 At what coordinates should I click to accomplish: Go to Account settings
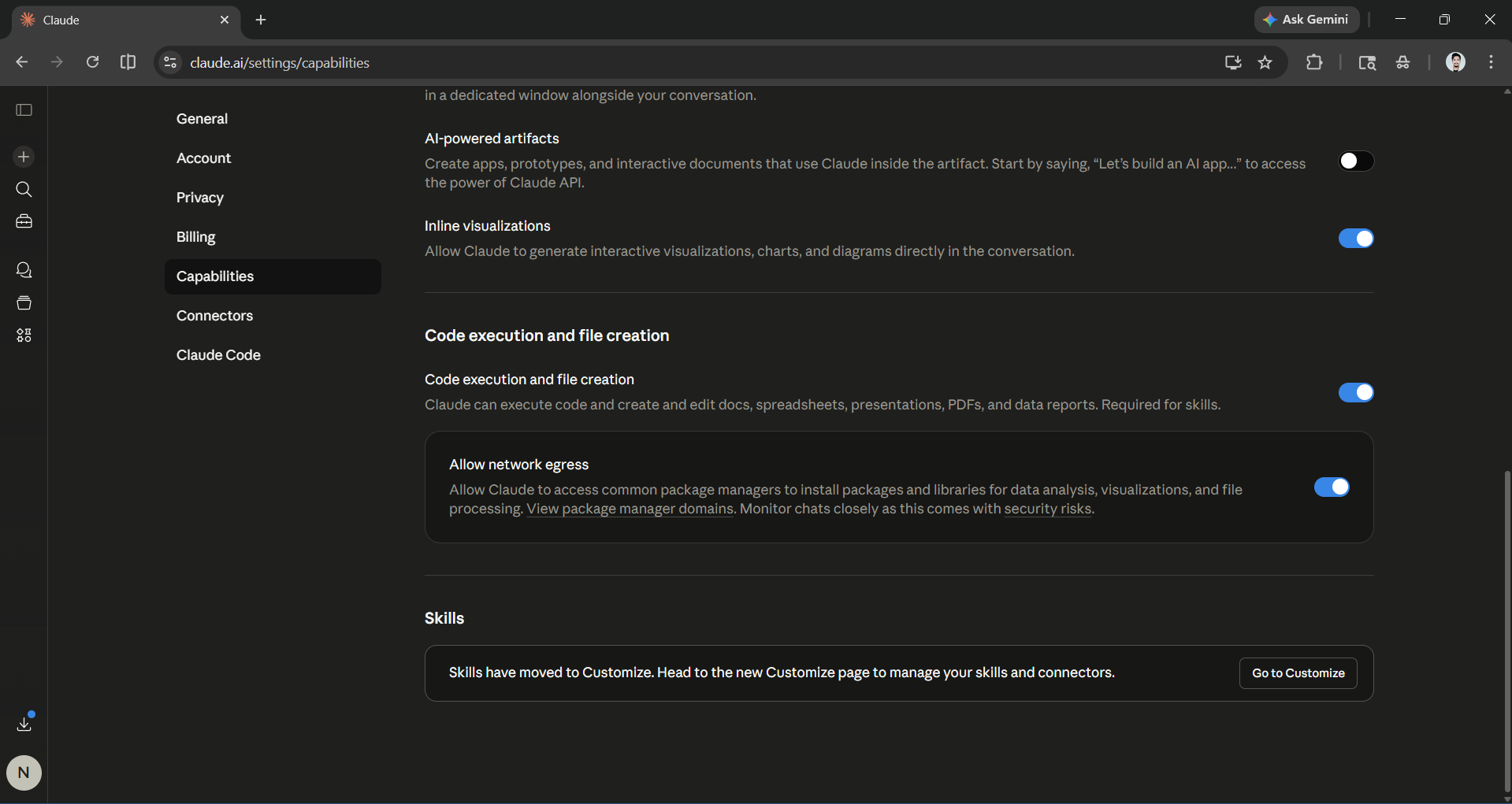tap(273, 158)
